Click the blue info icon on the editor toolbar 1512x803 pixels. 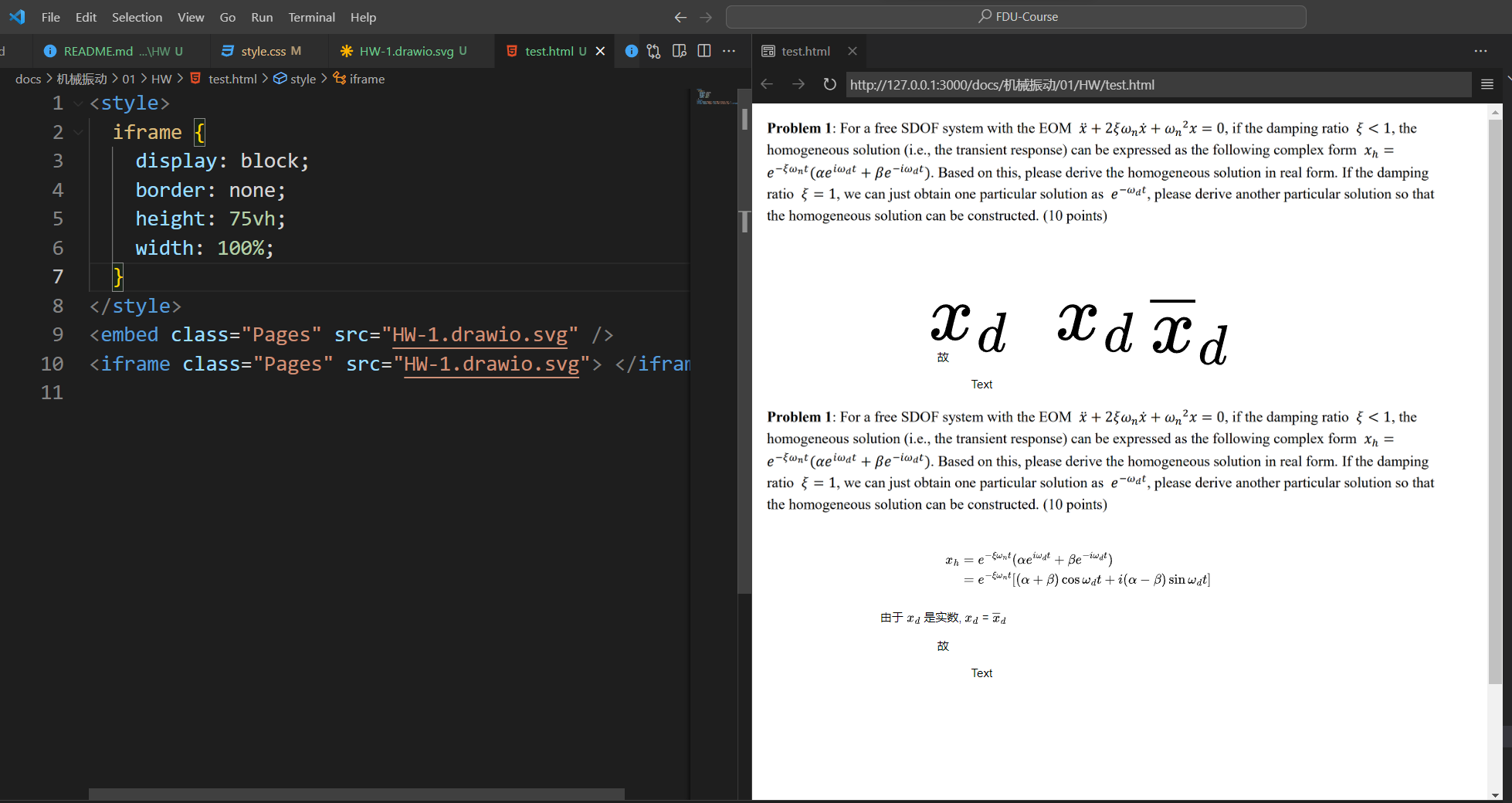tap(632, 51)
